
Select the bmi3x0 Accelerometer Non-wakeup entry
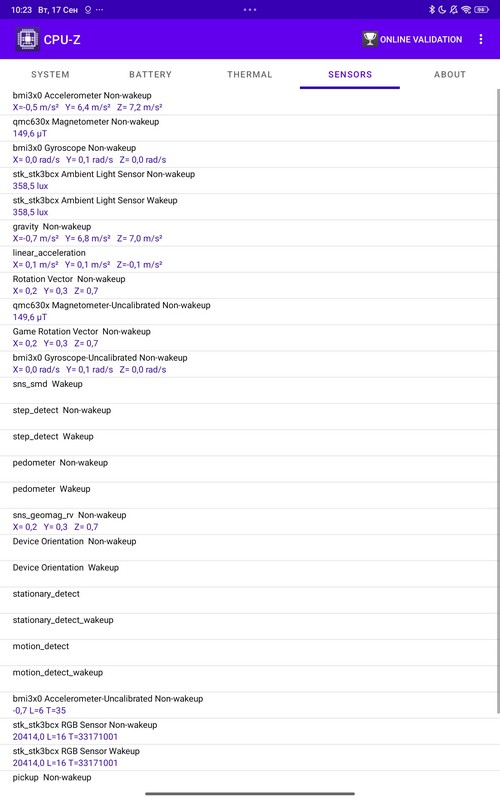(248, 102)
